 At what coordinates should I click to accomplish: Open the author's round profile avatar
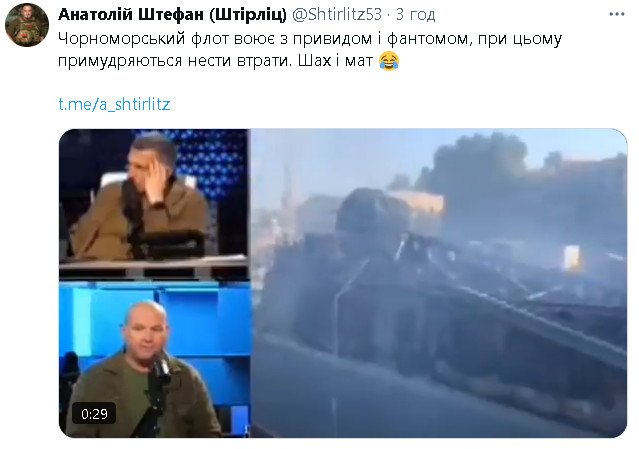(x=27, y=25)
